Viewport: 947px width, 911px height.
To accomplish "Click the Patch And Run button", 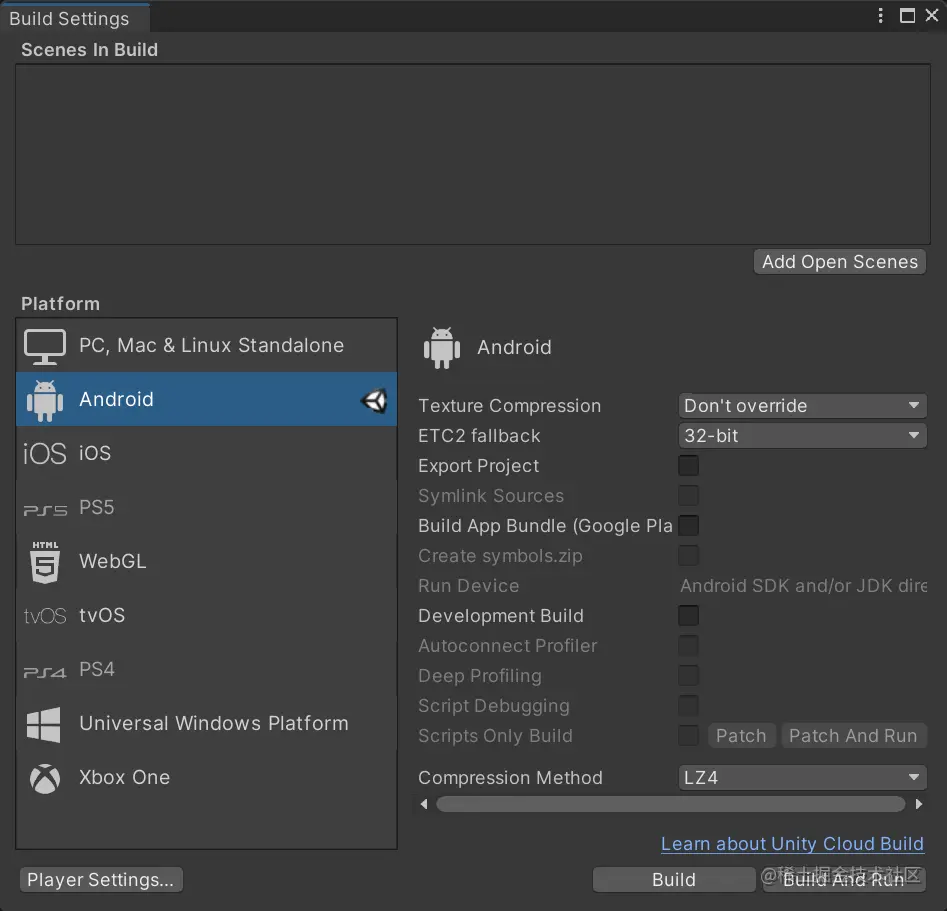I will click(x=853, y=736).
